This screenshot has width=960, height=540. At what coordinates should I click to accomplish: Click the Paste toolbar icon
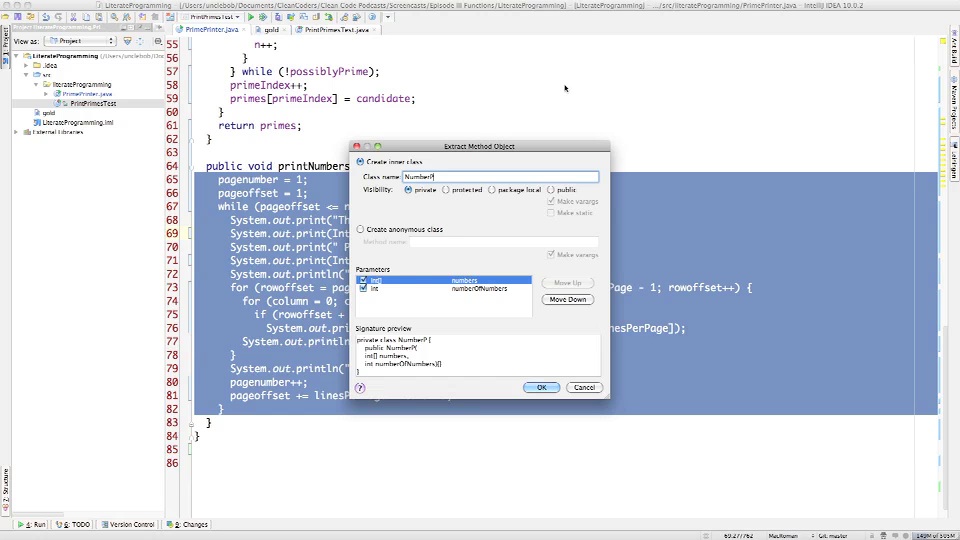99,17
